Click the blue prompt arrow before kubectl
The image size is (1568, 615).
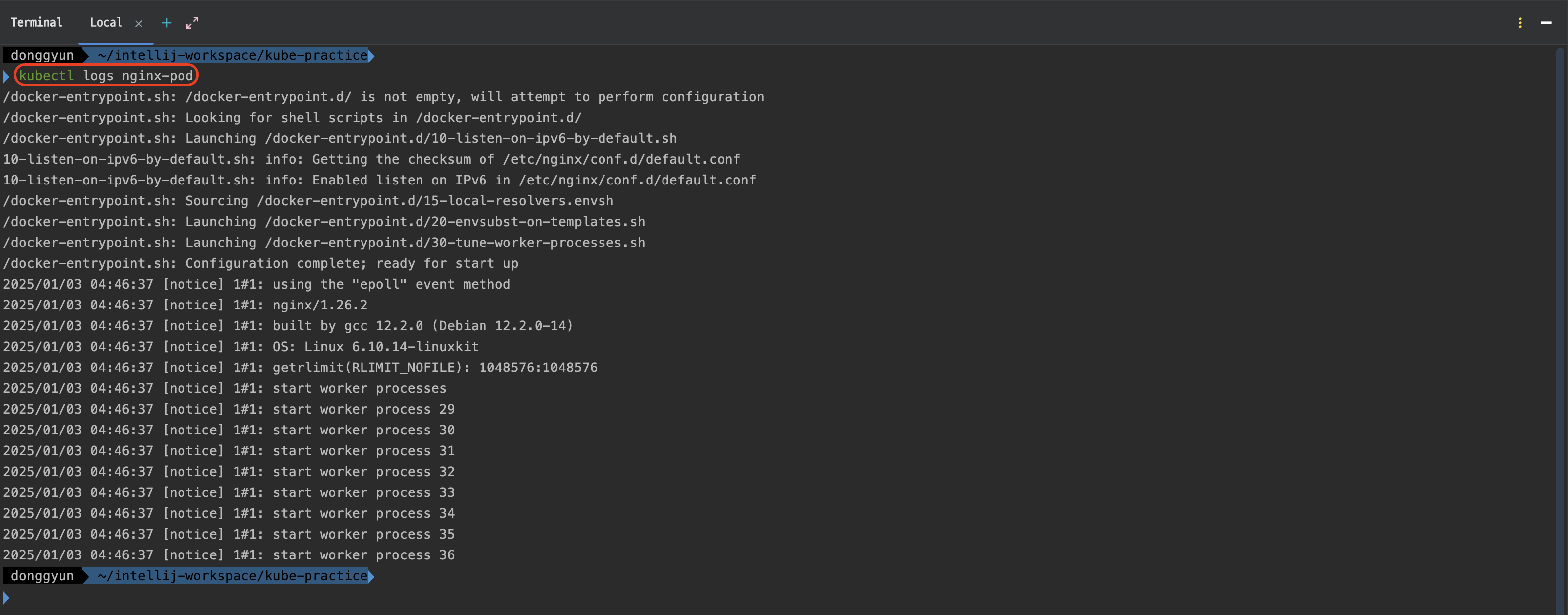6,77
